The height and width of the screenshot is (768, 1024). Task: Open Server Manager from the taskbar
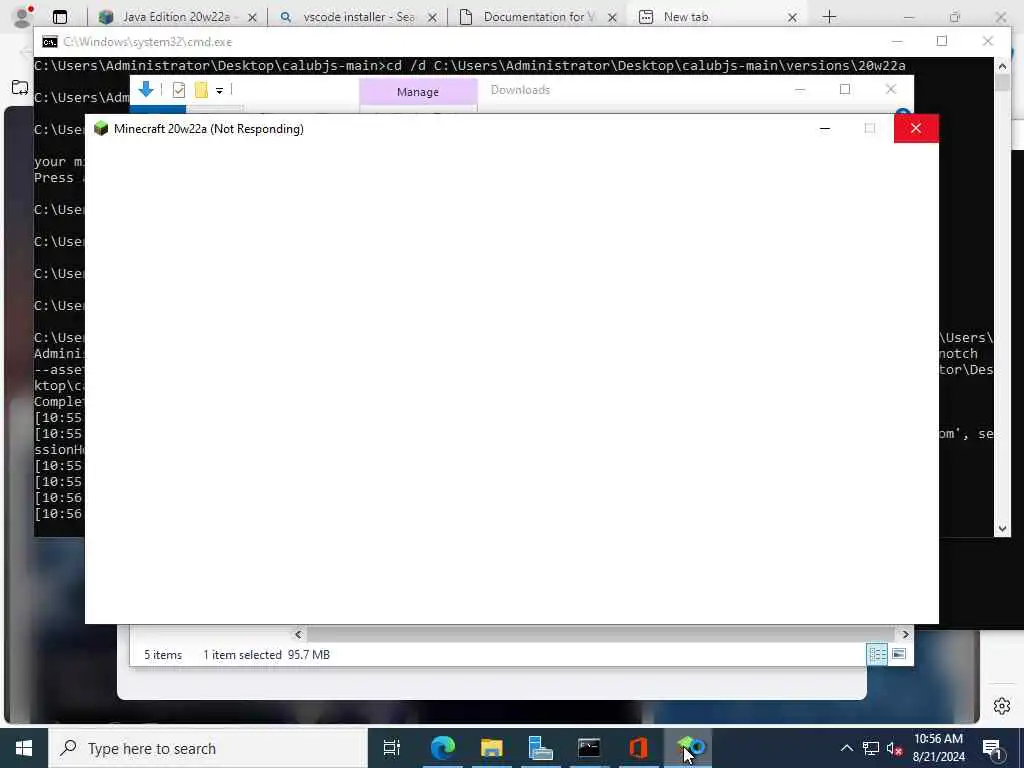tap(540, 748)
